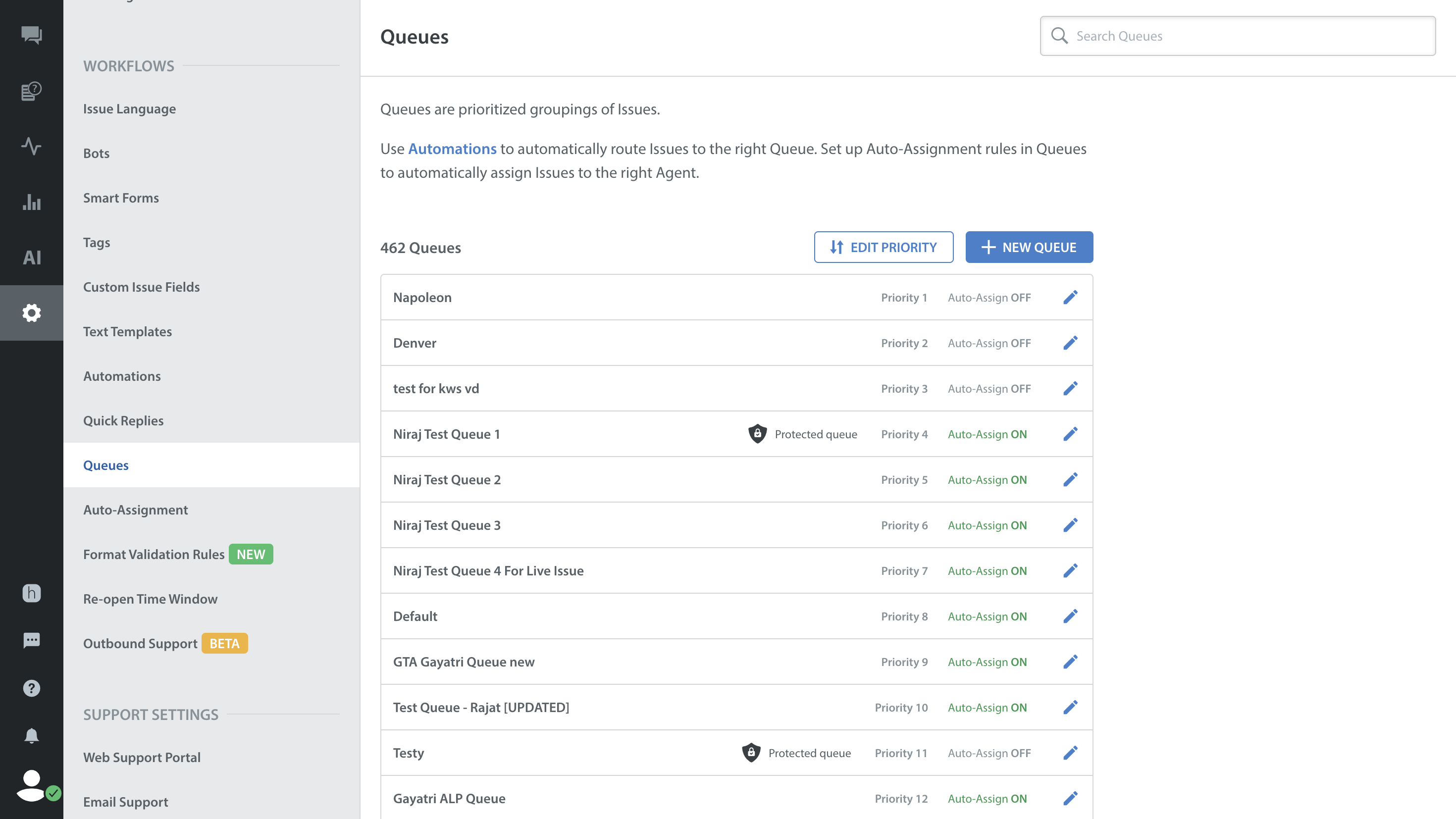Open the analytics bar chart icon

coord(31,202)
